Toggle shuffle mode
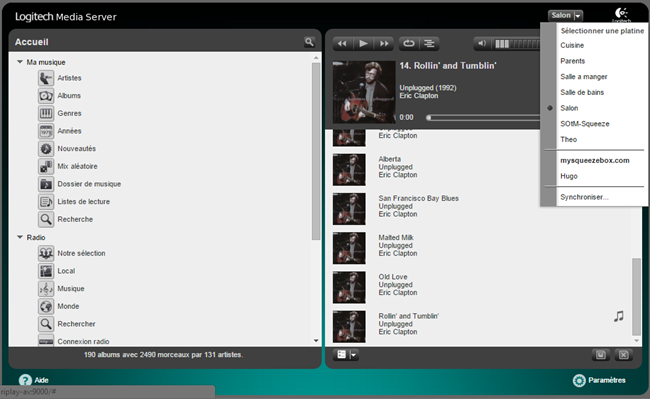 [x=429, y=43]
